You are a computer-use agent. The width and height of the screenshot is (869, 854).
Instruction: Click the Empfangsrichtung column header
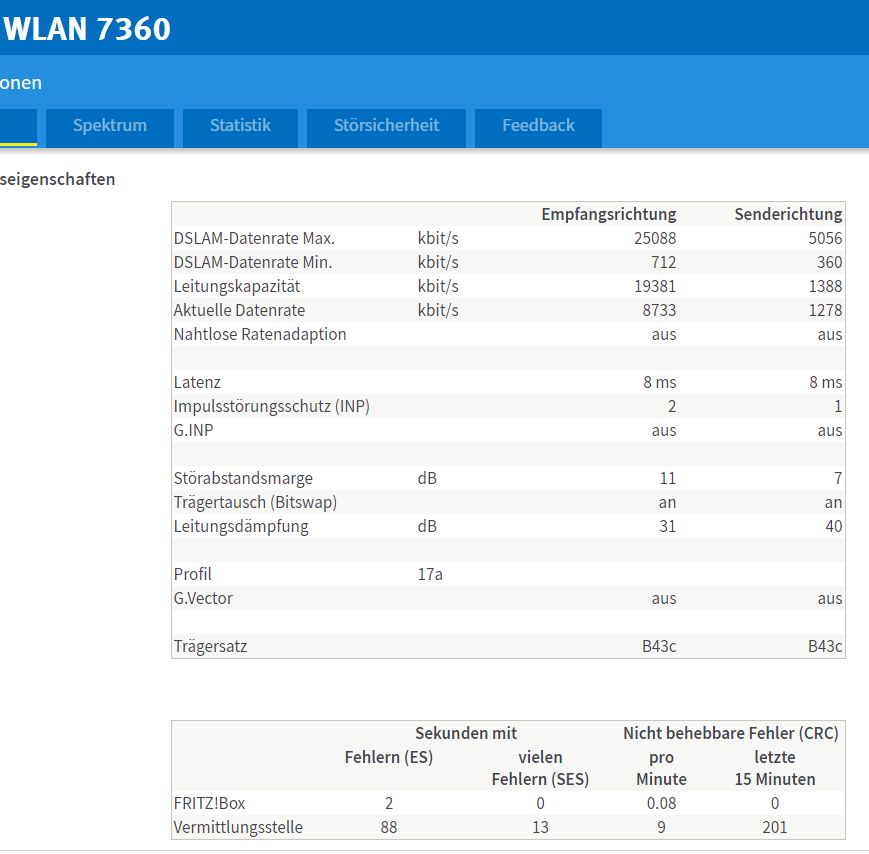pyautogui.click(x=608, y=214)
